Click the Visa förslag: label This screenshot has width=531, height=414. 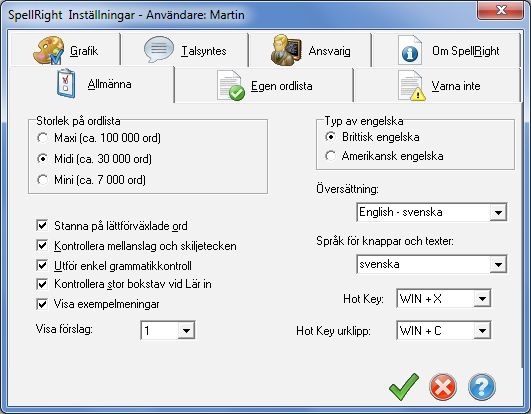point(64,329)
